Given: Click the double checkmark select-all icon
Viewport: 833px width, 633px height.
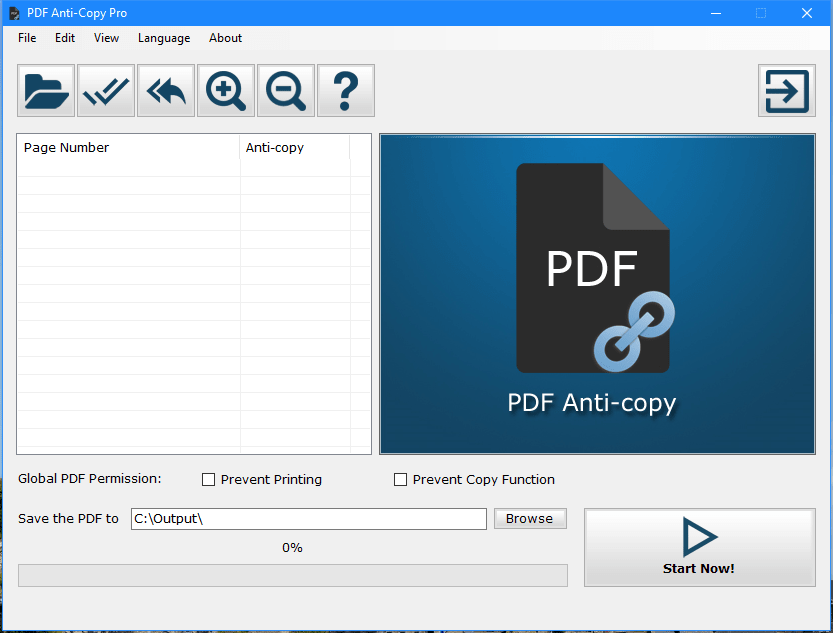Looking at the screenshot, I should [x=106, y=91].
